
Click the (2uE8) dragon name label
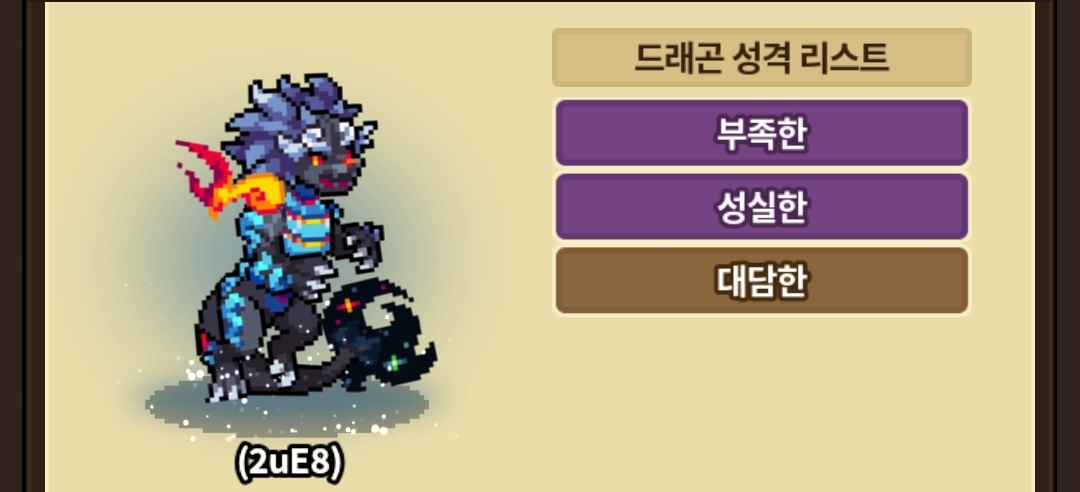(289, 466)
